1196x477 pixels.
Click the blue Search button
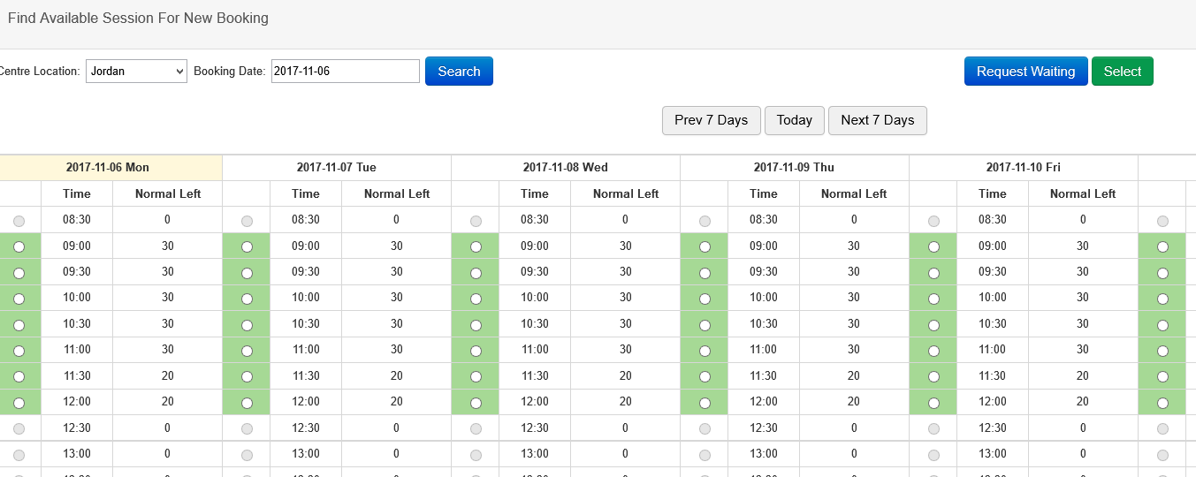(458, 71)
